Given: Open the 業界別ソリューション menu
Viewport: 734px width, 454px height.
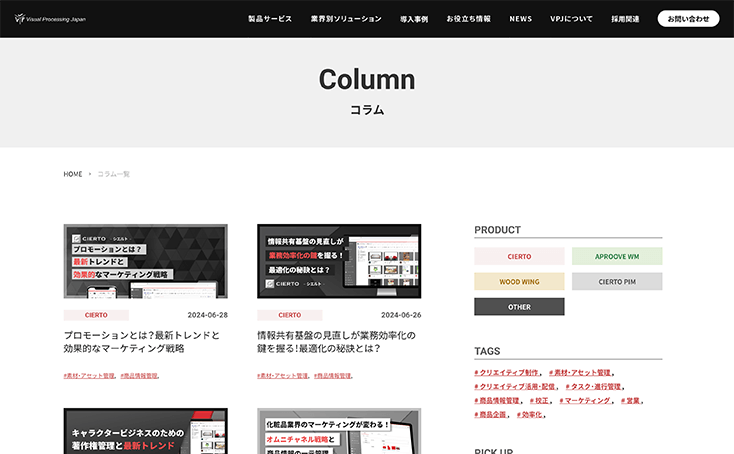Looking at the screenshot, I should pyautogui.click(x=346, y=19).
